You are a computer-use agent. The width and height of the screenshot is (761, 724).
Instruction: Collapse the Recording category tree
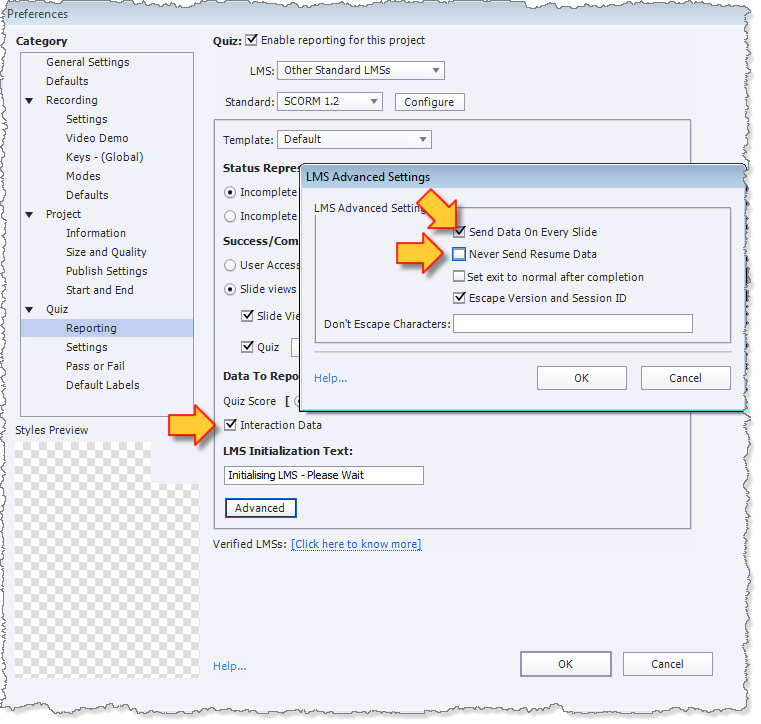click(30, 100)
